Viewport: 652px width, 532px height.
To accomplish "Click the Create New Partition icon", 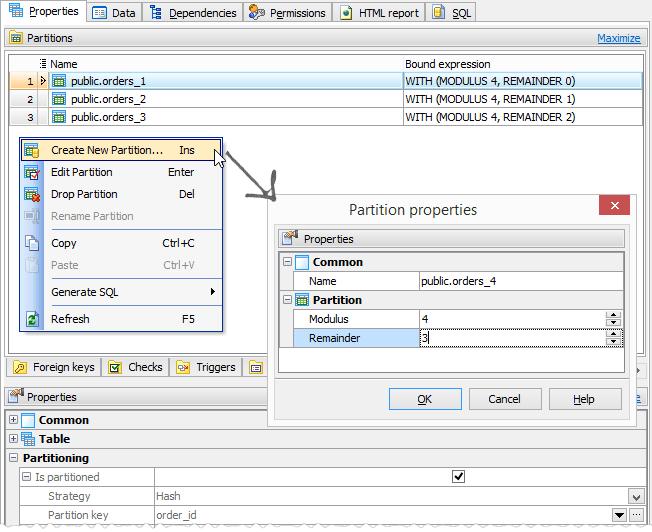I will pyautogui.click(x=32, y=150).
